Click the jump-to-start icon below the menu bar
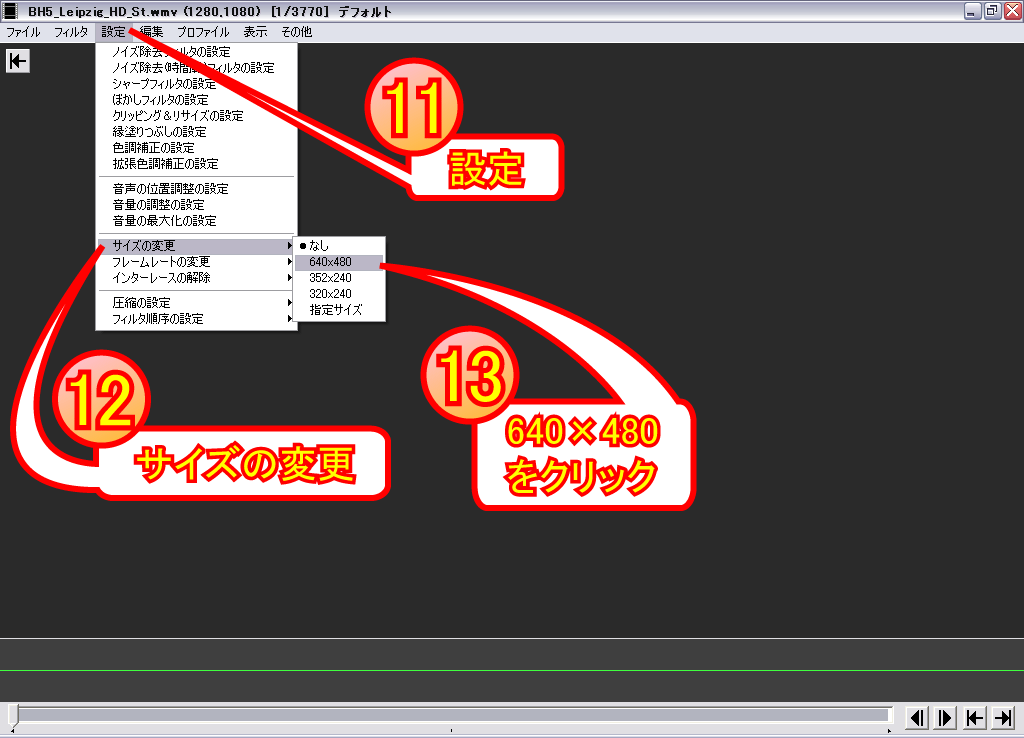 coord(17,61)
